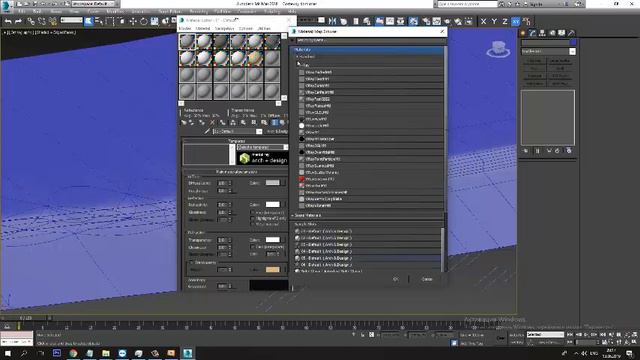
Task: Activate the Select and Move tool
Action: coord(133,21)
